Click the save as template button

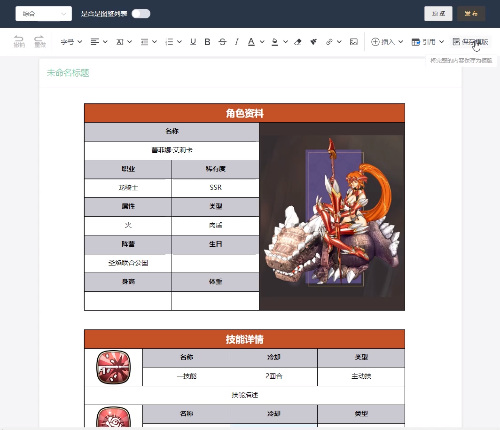(x=470, y=42)
